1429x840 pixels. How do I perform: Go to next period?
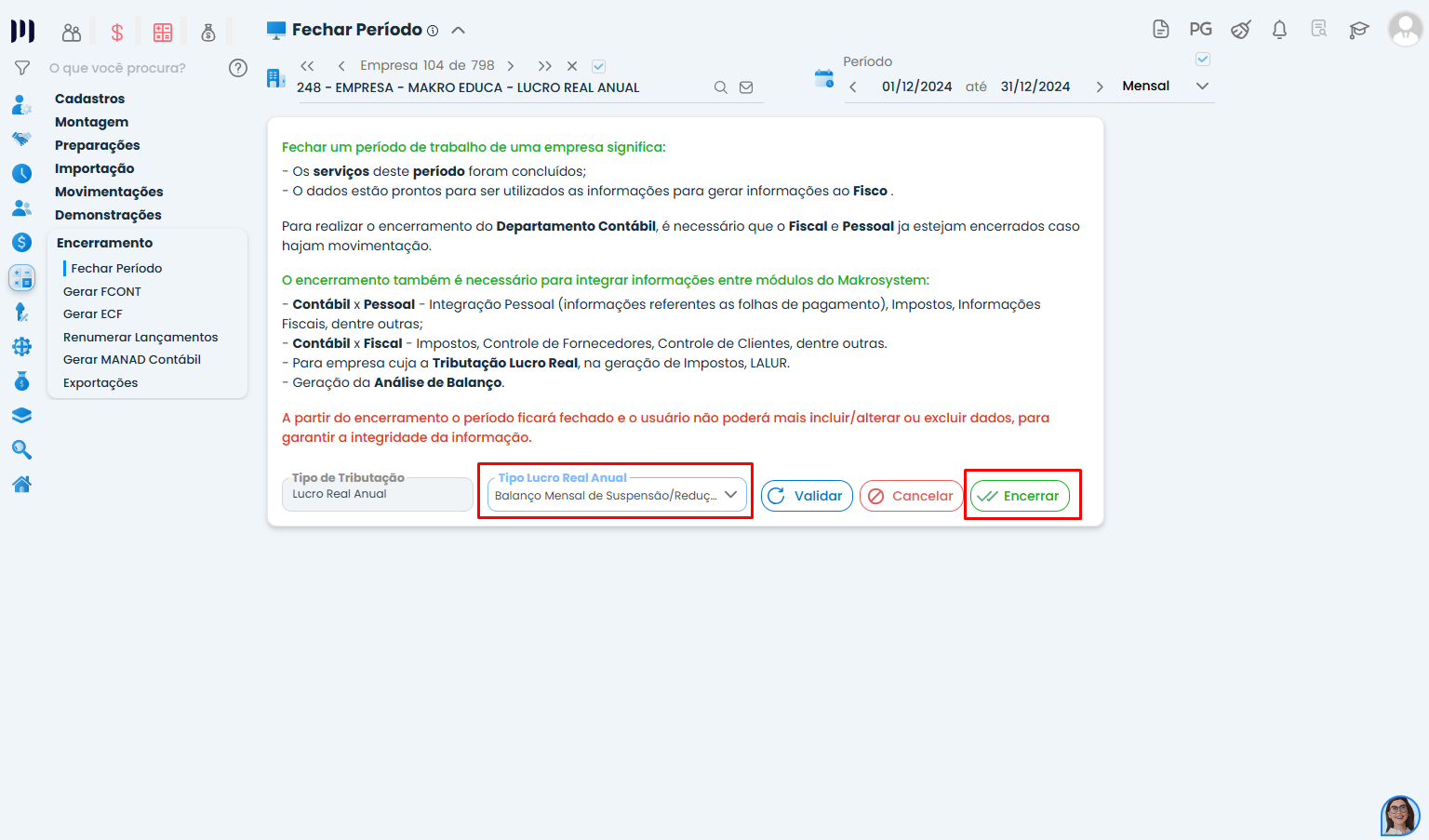pyautogui.click(x=1100, y=87)
